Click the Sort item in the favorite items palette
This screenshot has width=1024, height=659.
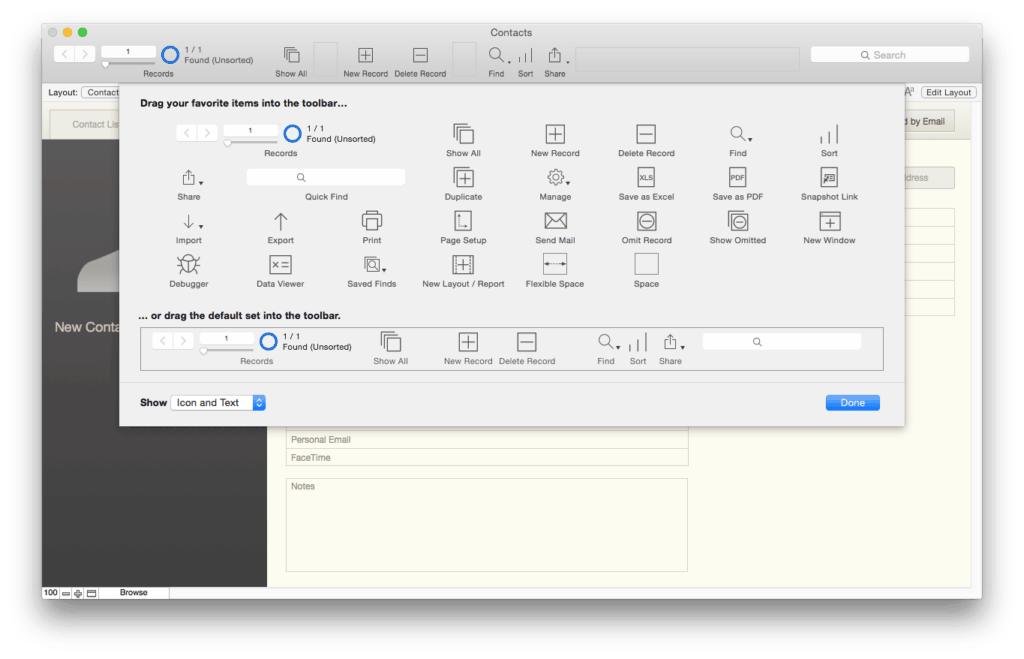[x=829, y=140]
